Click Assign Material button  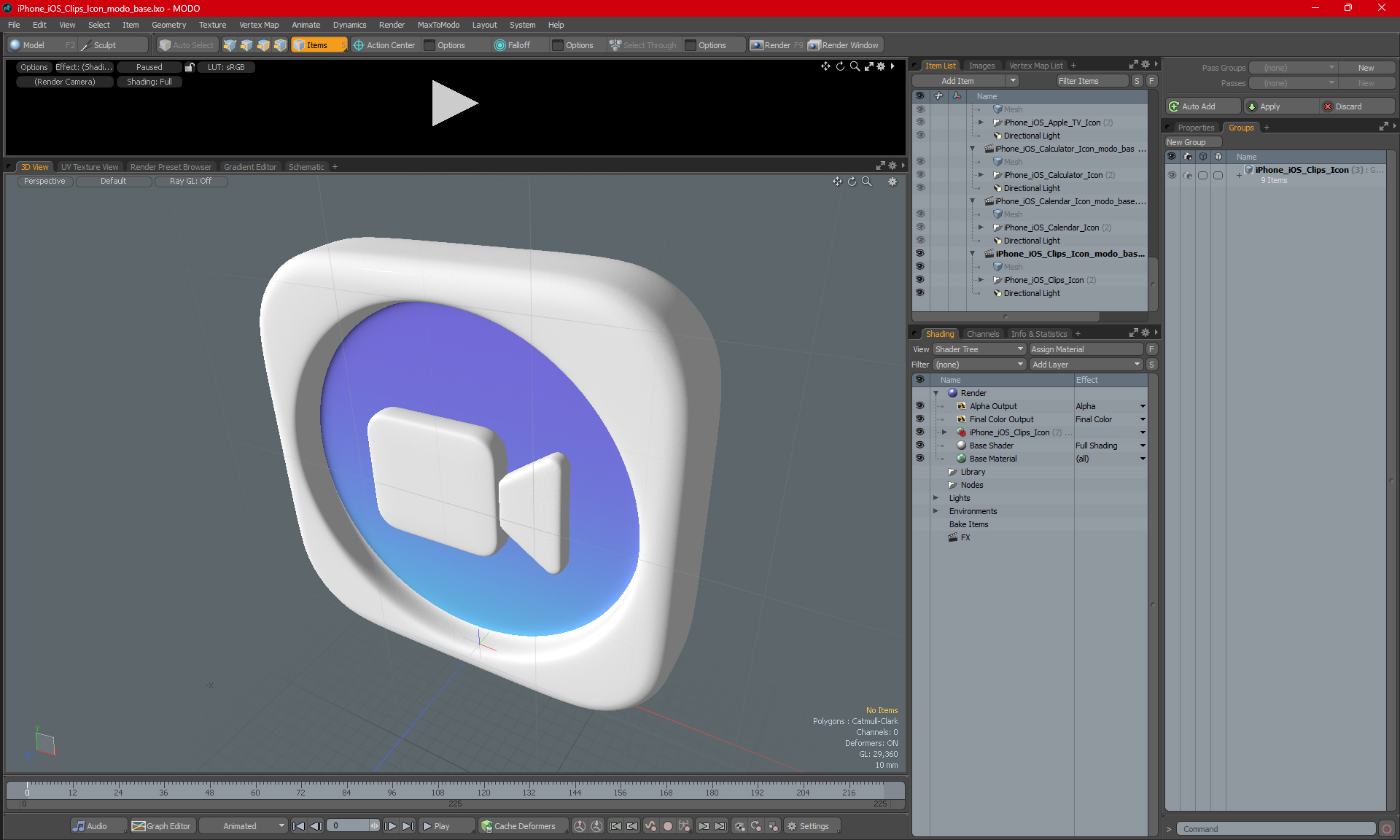click(x=1086, y=349)
